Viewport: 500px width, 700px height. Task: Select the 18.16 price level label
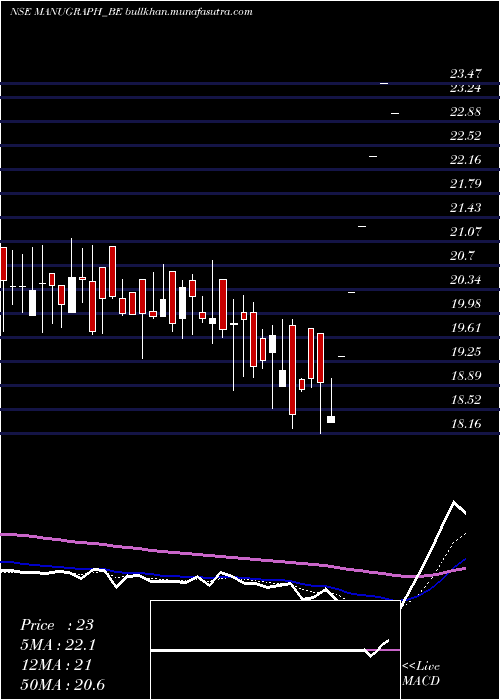465,424
